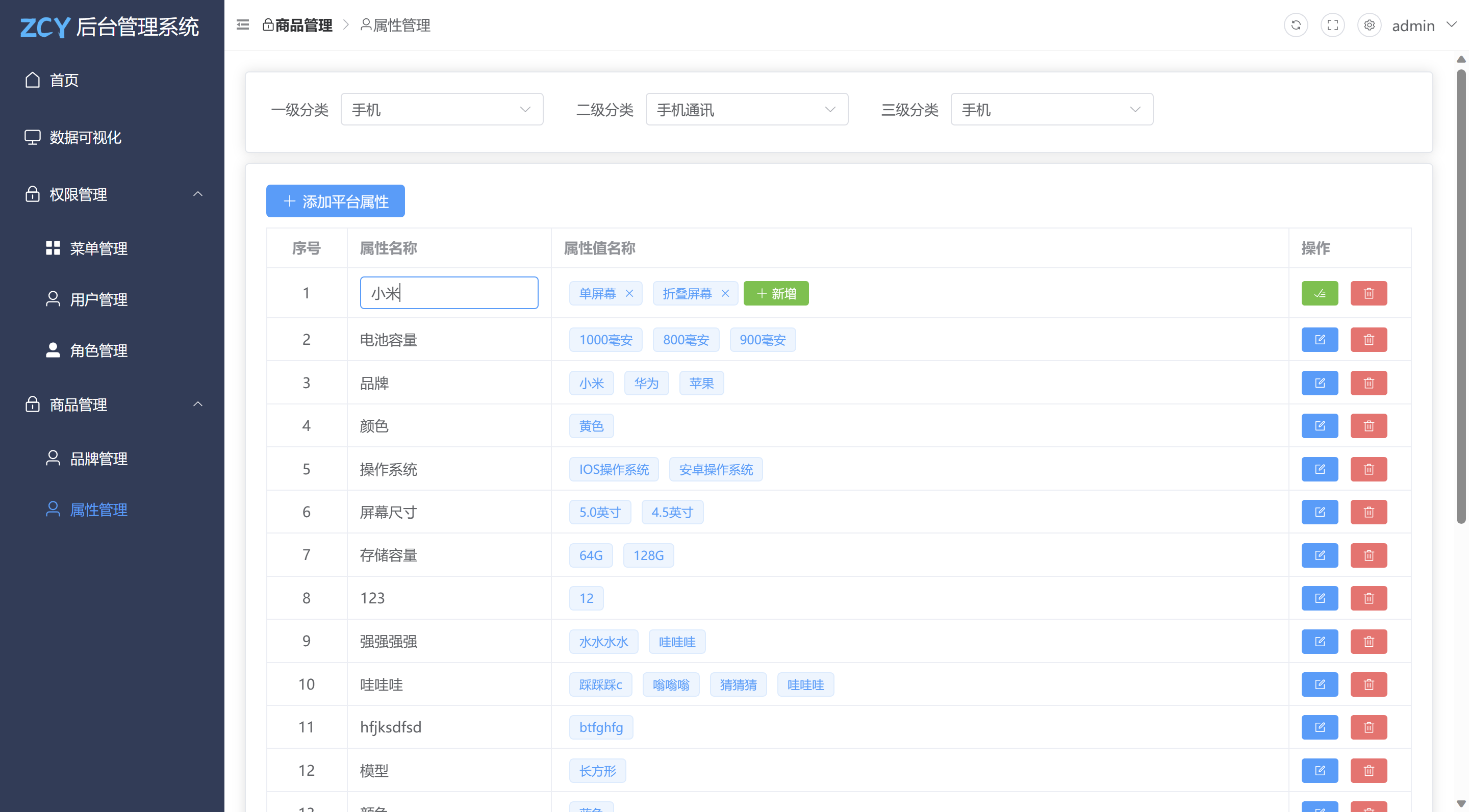
Task: Edit the 123 attribute row
Action: 1320,598
